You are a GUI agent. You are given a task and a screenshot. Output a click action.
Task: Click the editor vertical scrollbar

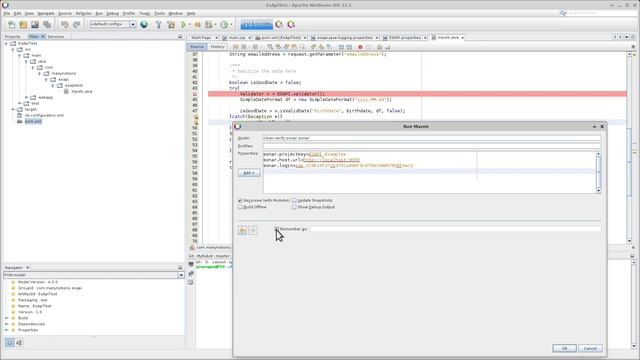coord(629,147)
